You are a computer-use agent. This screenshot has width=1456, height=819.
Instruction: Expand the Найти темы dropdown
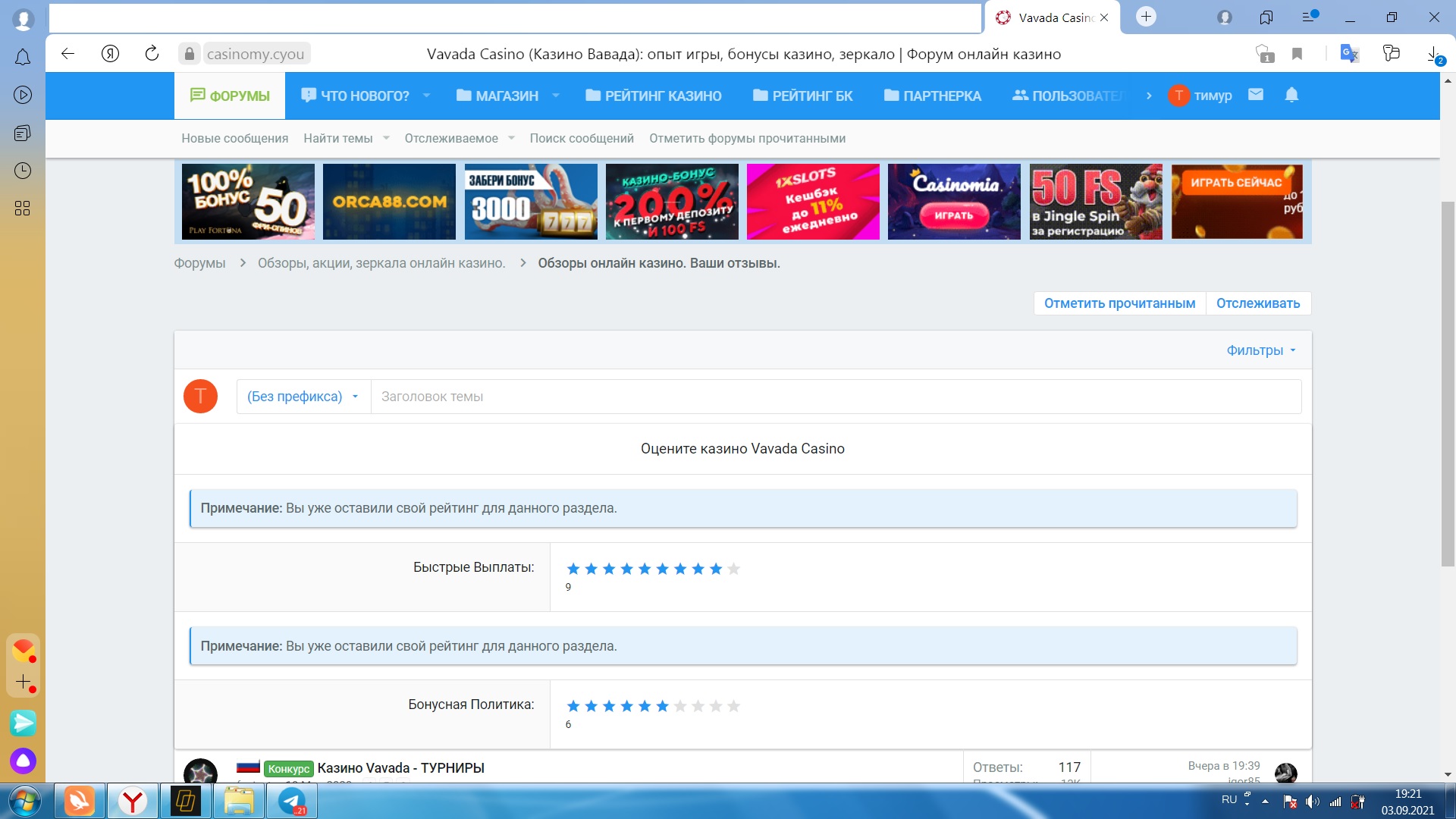pyautogui.click(x=386, y=138)
